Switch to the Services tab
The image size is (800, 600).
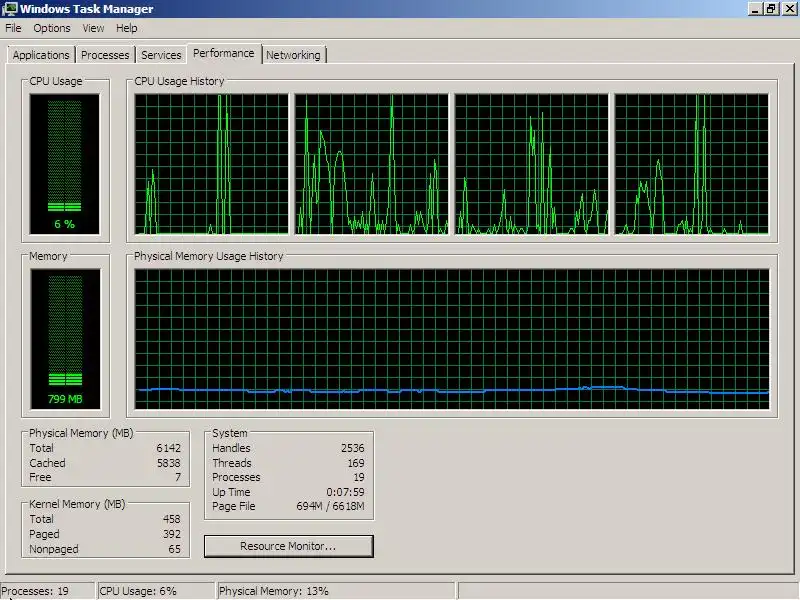pos(161,55)
